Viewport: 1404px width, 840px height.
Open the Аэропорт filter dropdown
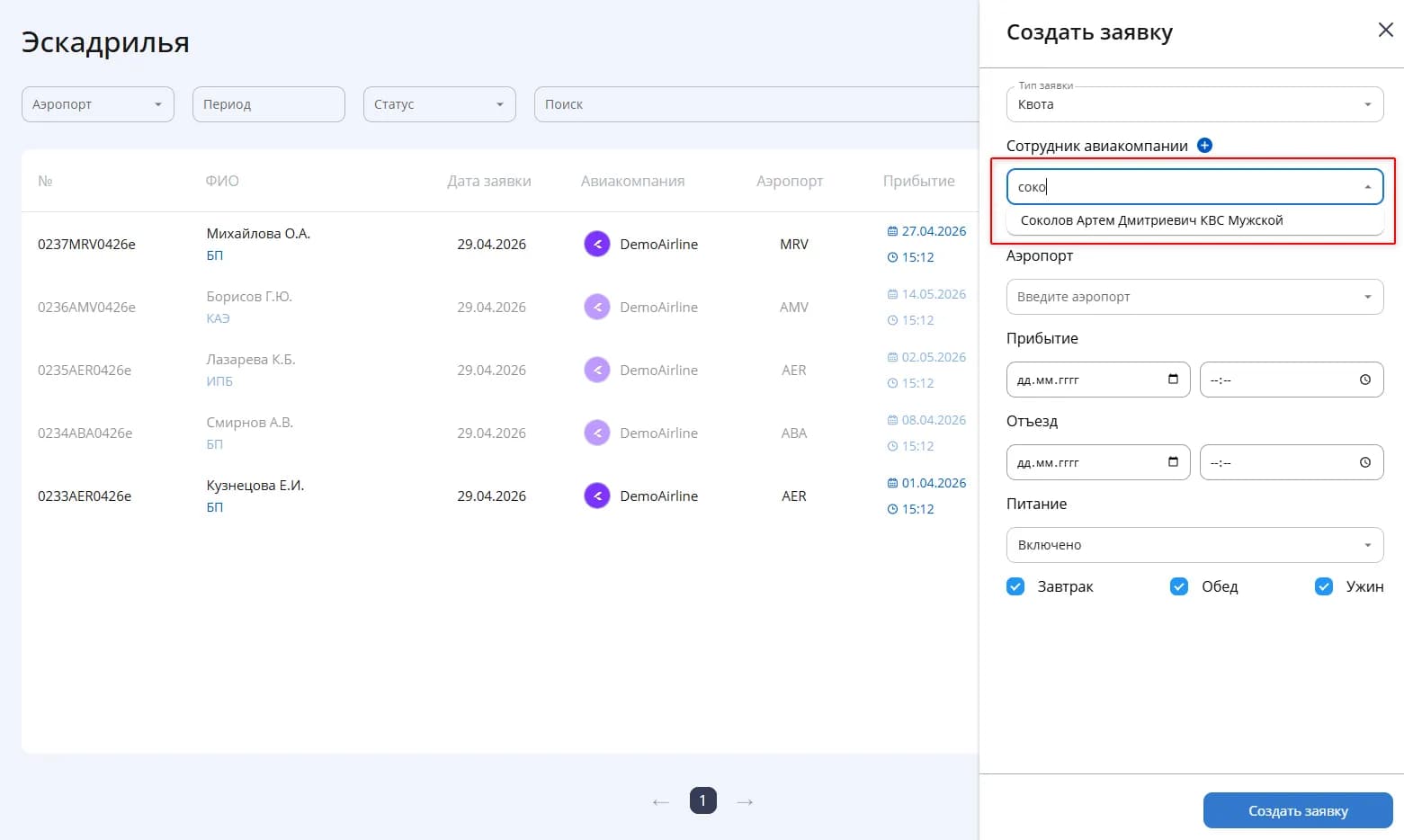98,104
